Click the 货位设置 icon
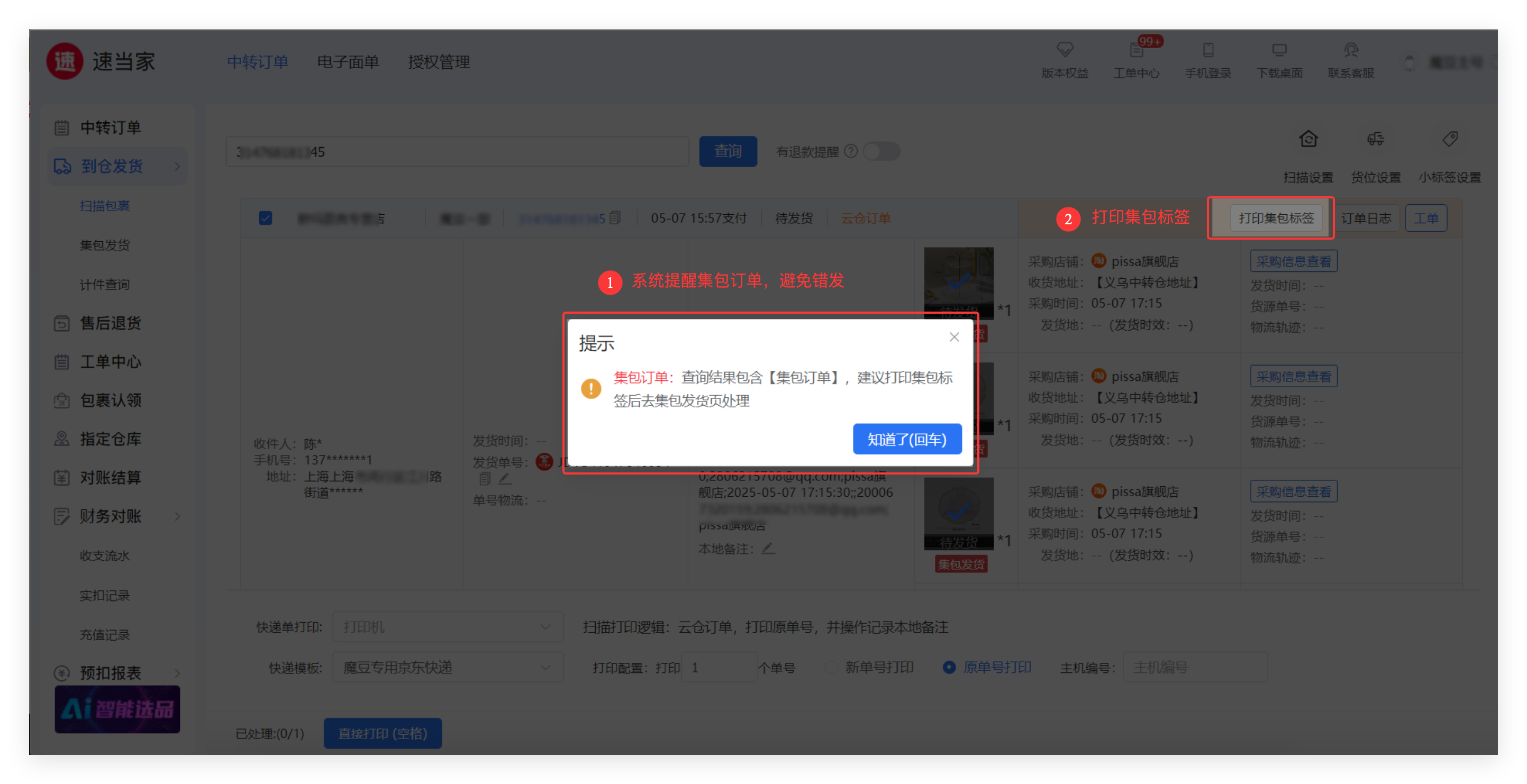1527x784 pixels. click(x=1375, y=139)
